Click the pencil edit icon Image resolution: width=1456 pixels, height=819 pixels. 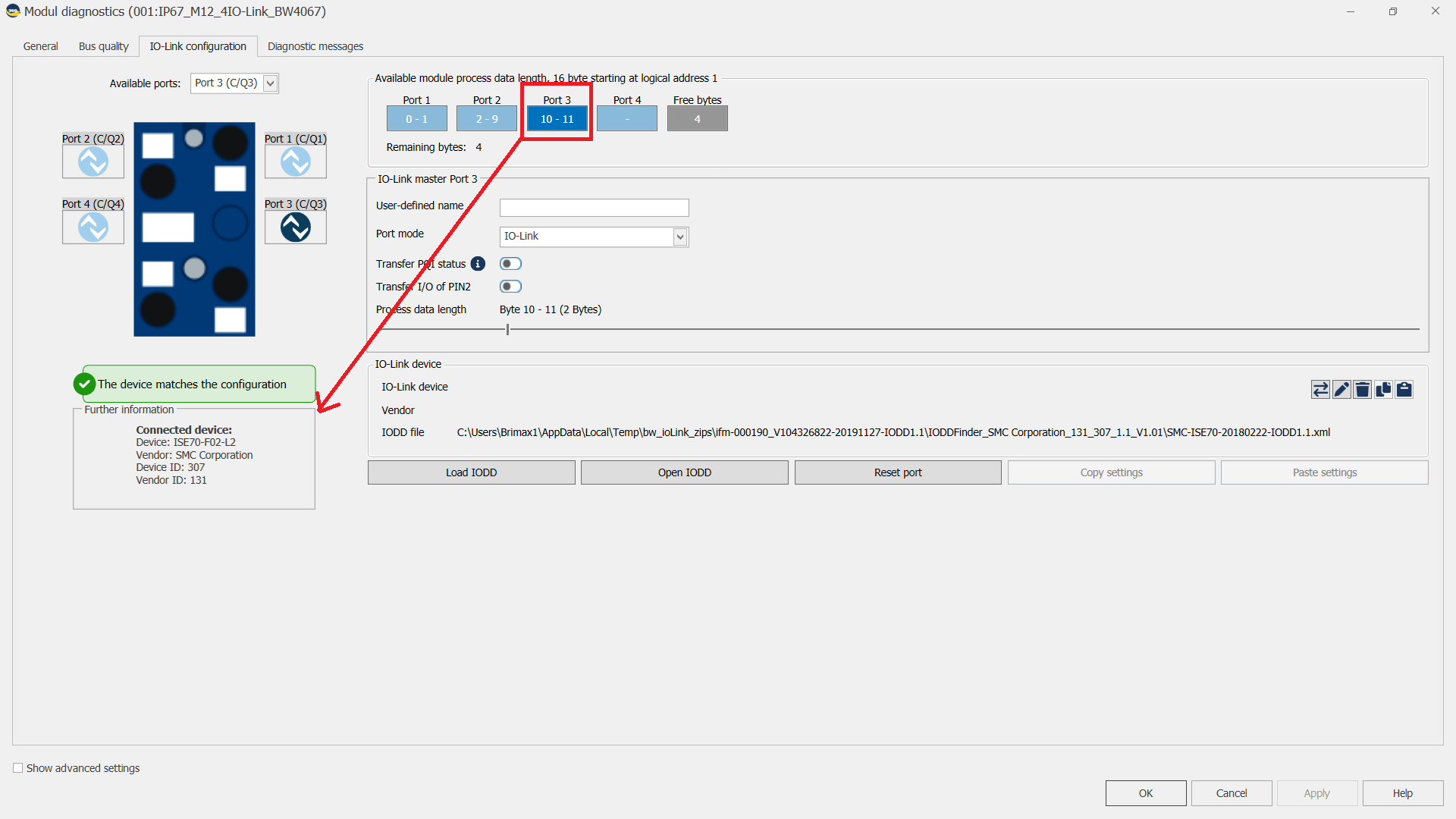click(x=1341, y=390)
